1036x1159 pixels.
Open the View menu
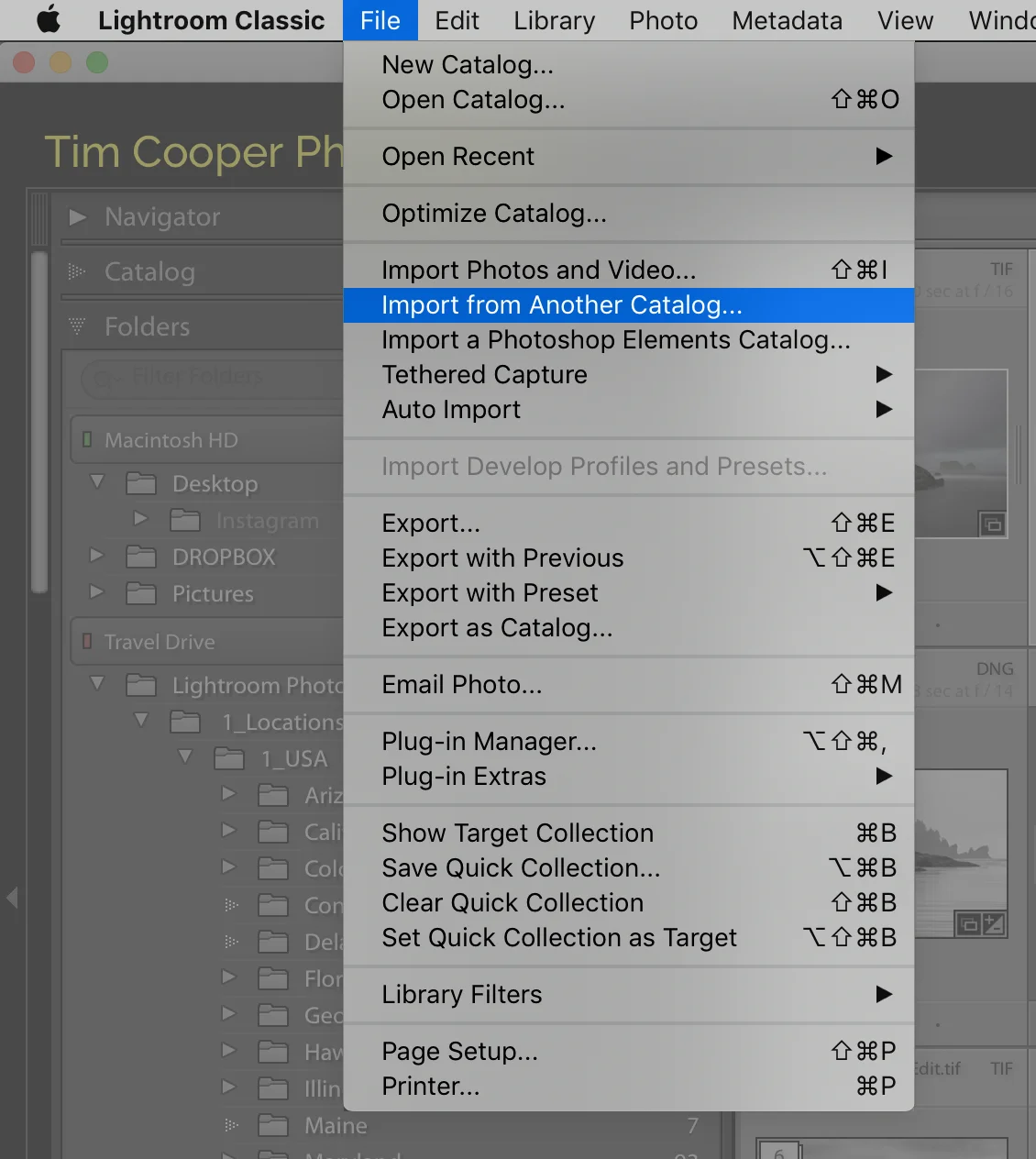pyautogui.click(x=905, y=20)
